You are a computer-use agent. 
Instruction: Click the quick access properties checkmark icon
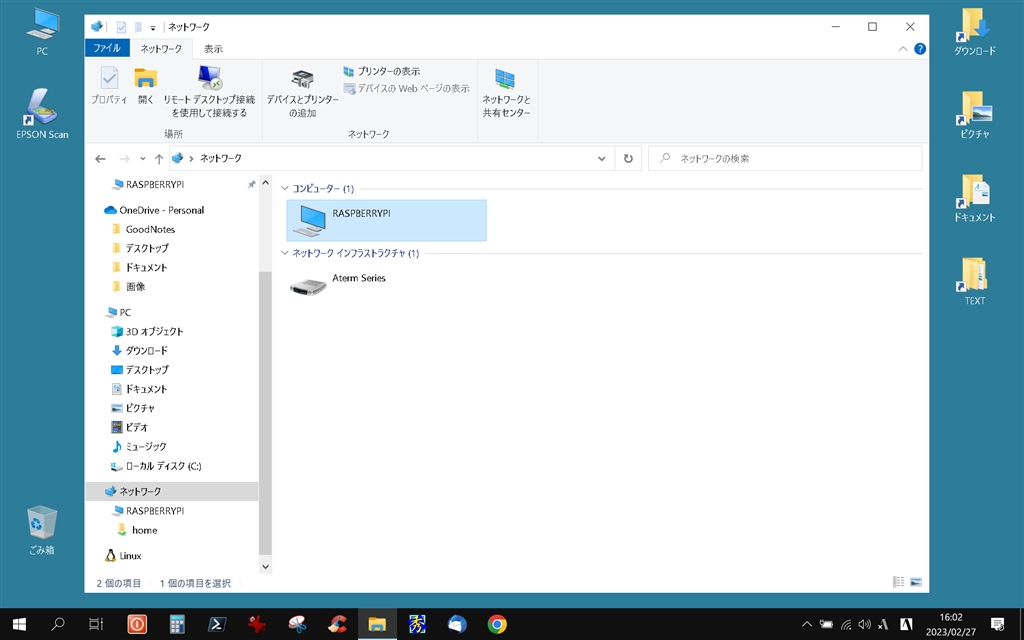tap(121, 27)
